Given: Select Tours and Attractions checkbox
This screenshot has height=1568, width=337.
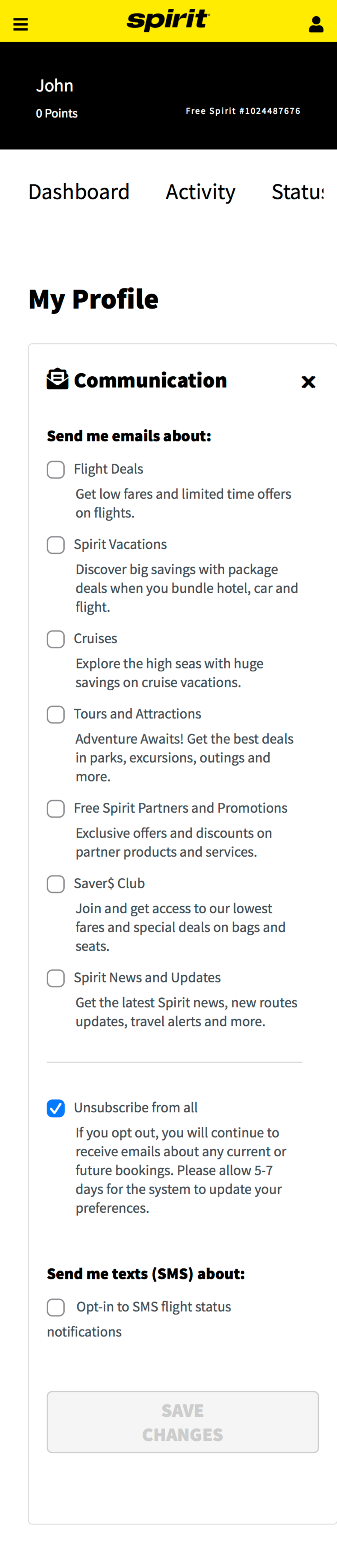Looking at the screenshot, I should [x=56, y=714].
